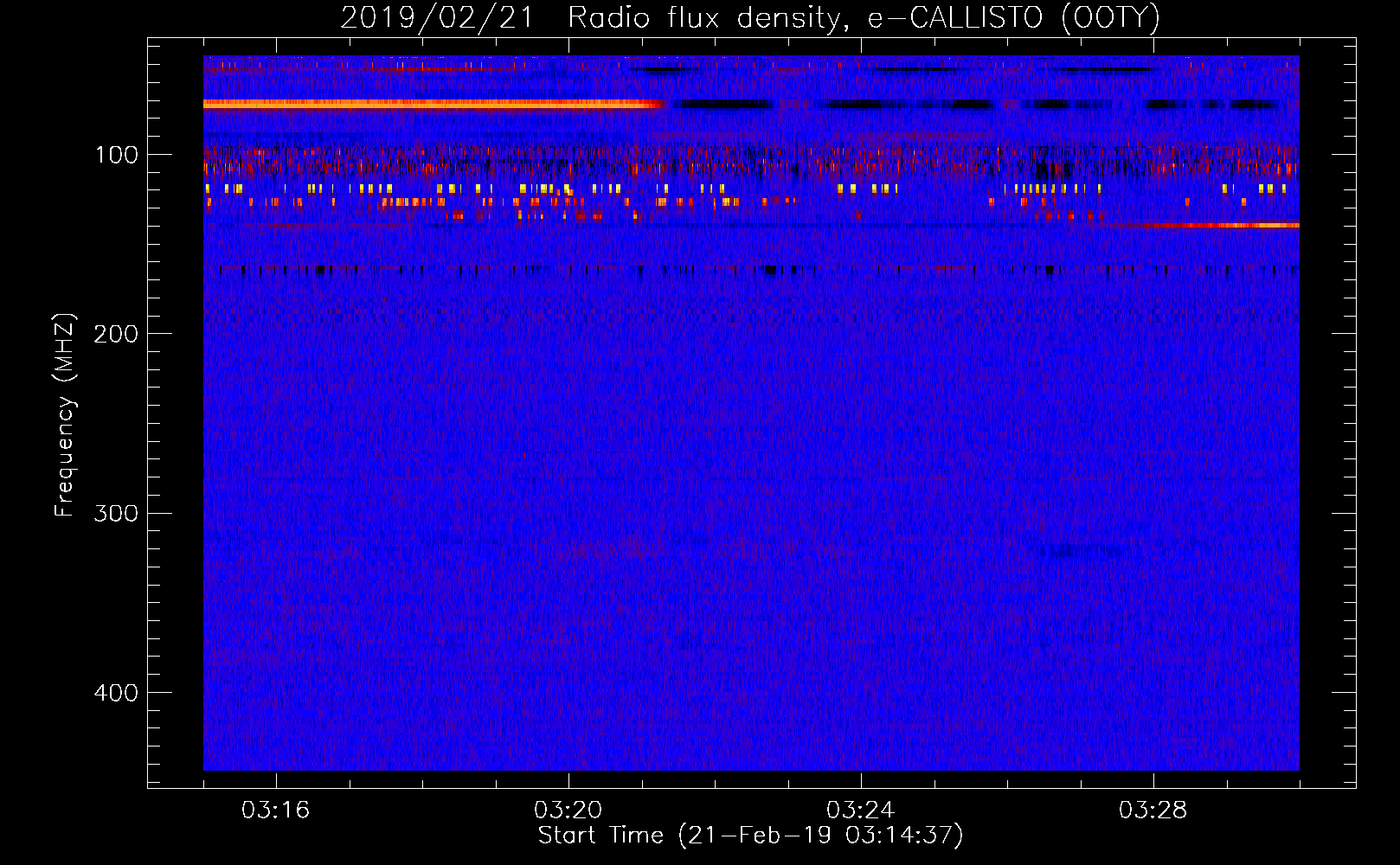Viewport: 1400px width, 865px height.
Task: Click the '03:16' time axis label
Action: pos(275,811)
